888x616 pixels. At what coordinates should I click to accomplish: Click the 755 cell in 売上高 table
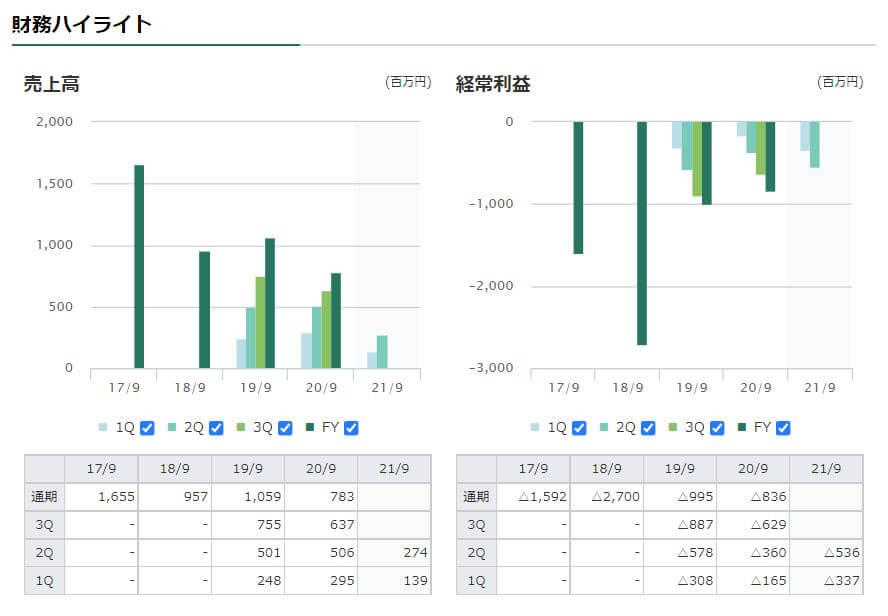pyautogui.click(x=248, y=525)
